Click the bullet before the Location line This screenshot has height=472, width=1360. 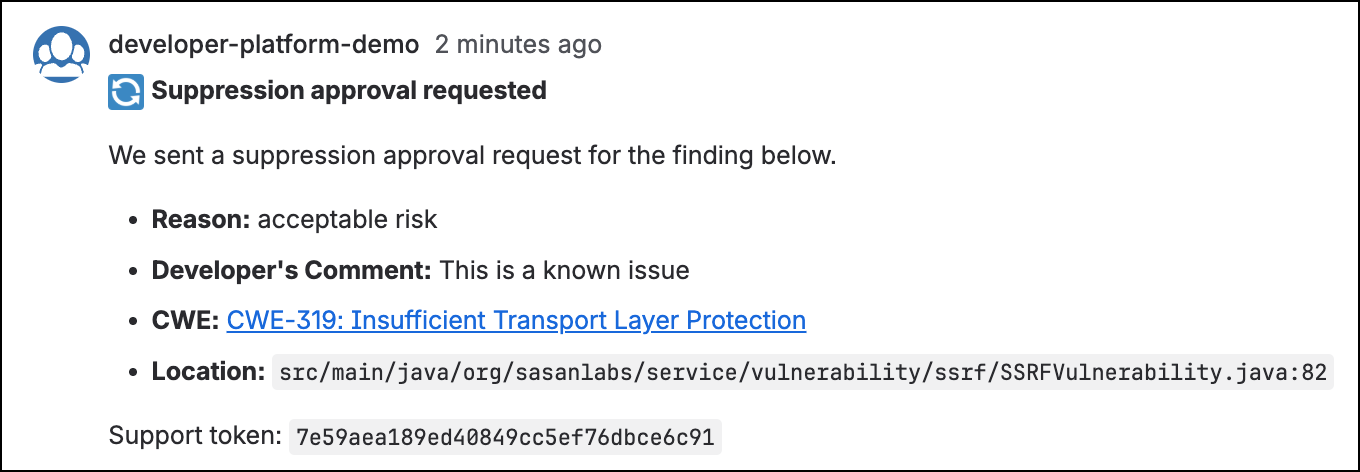coord(132,373)
